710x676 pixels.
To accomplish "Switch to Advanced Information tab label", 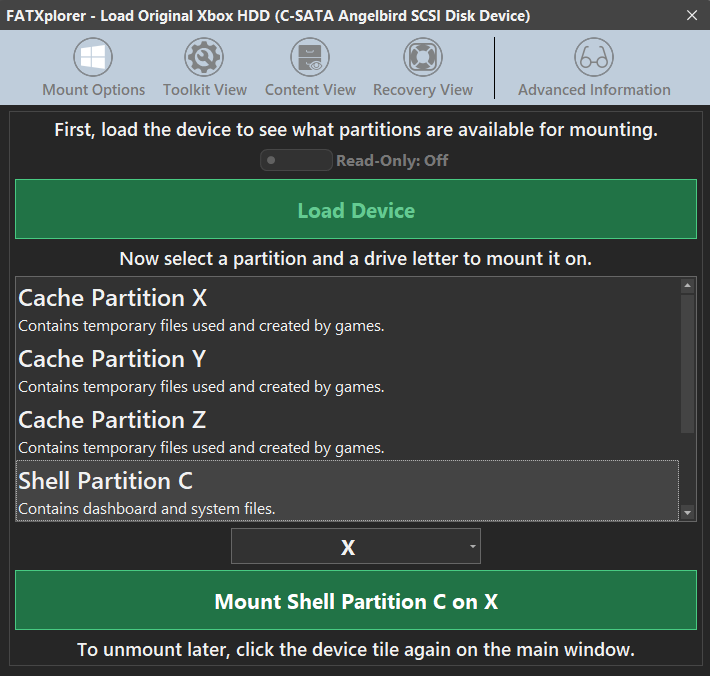I will [594, 90].
